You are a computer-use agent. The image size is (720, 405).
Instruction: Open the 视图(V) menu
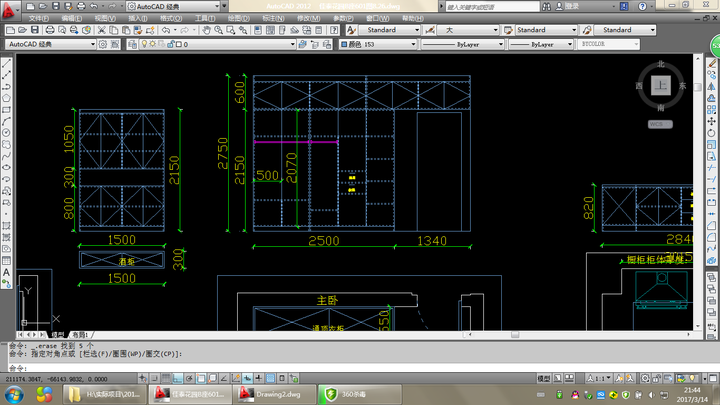point(105,18)
